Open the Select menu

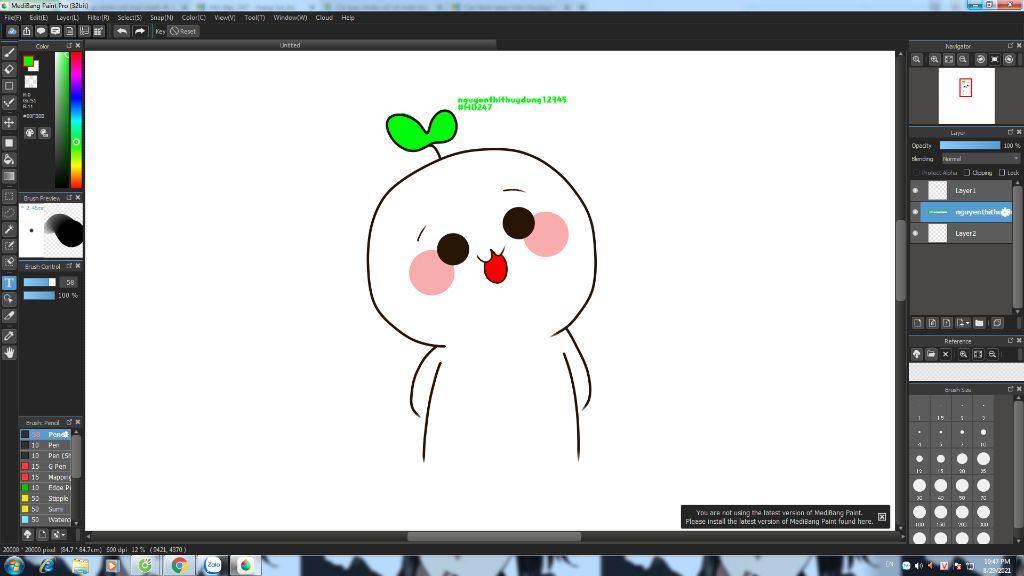[129, 18]
